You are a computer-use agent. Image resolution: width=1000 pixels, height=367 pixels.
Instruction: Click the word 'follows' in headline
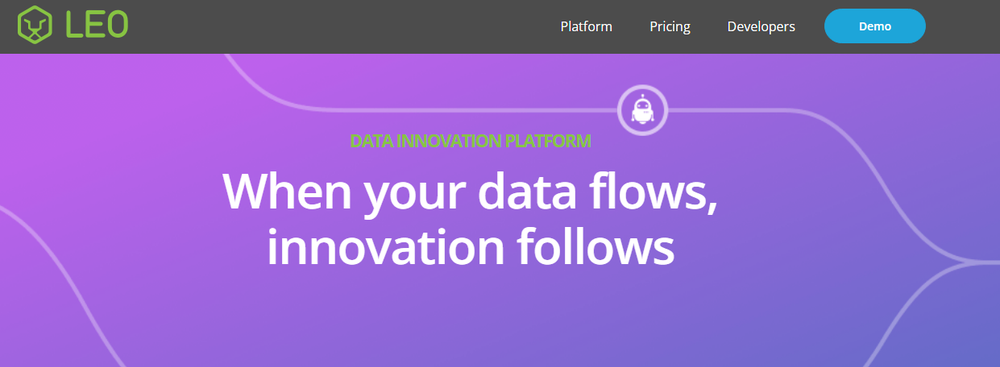click(x=597, y=246)
